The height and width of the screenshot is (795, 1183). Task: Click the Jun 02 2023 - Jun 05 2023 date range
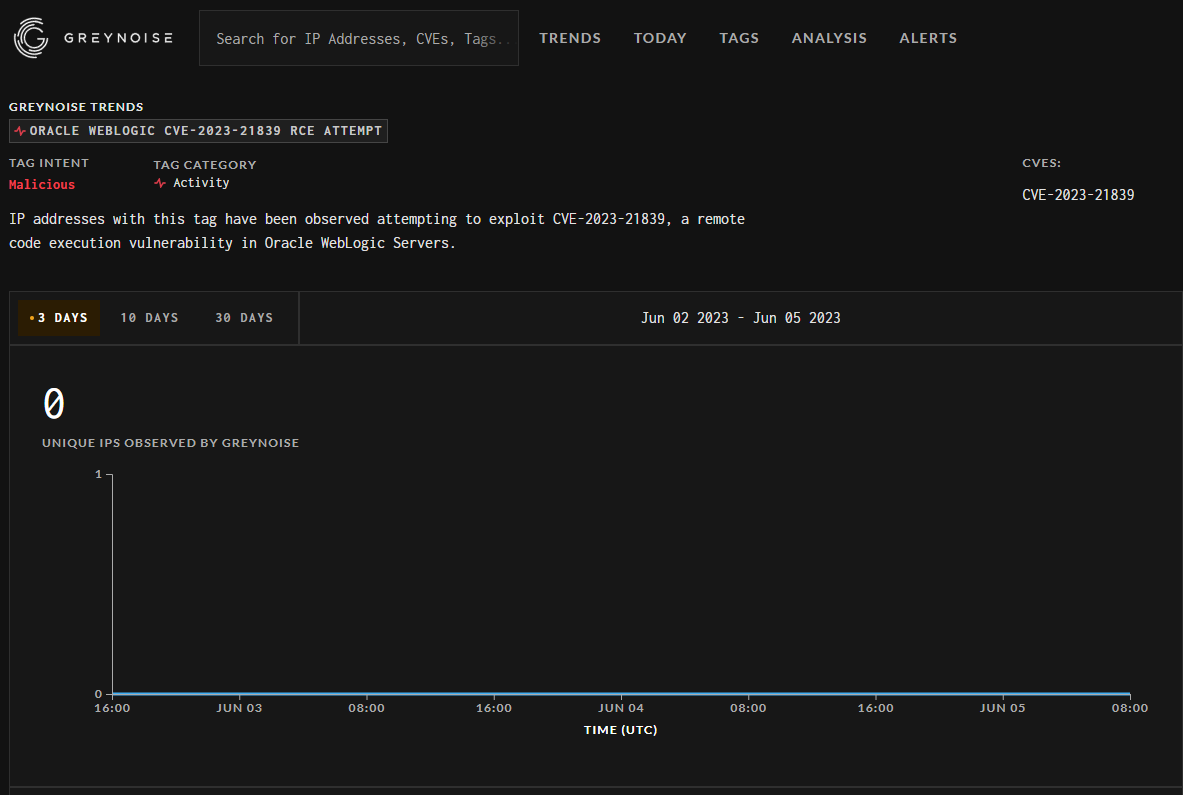coord(741,318)
